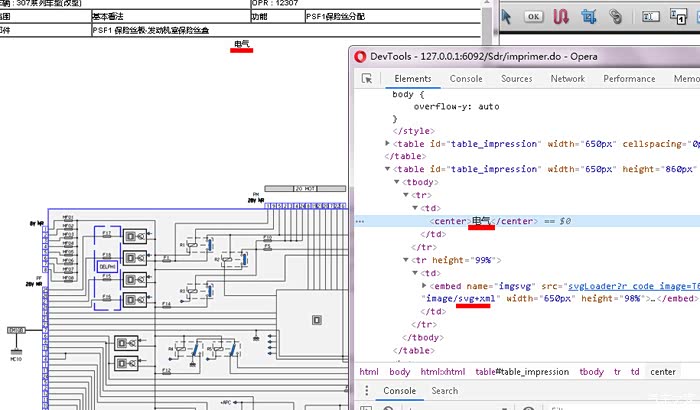
Task: Expand the first table_impression node with cellspacing
Action: 388,144
